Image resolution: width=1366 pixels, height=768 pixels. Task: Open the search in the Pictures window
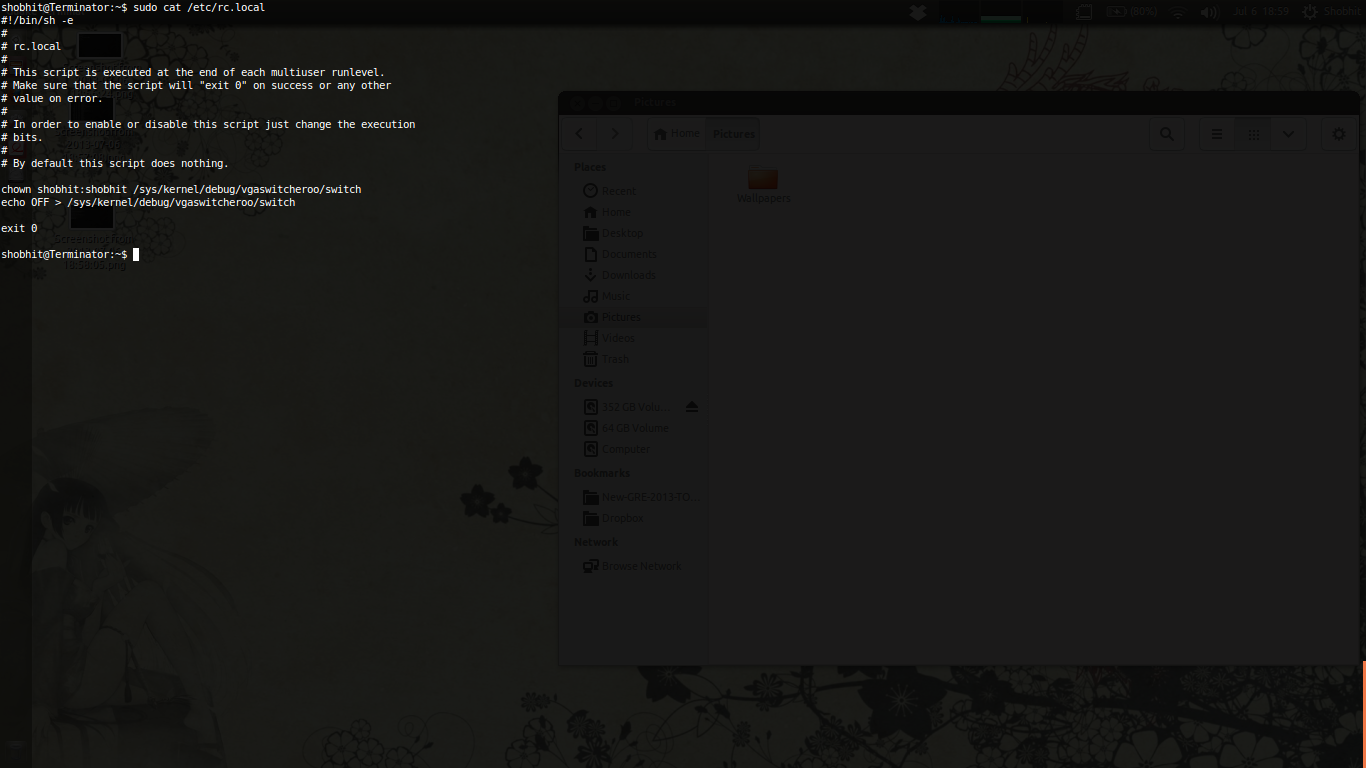coord(1167,133)
